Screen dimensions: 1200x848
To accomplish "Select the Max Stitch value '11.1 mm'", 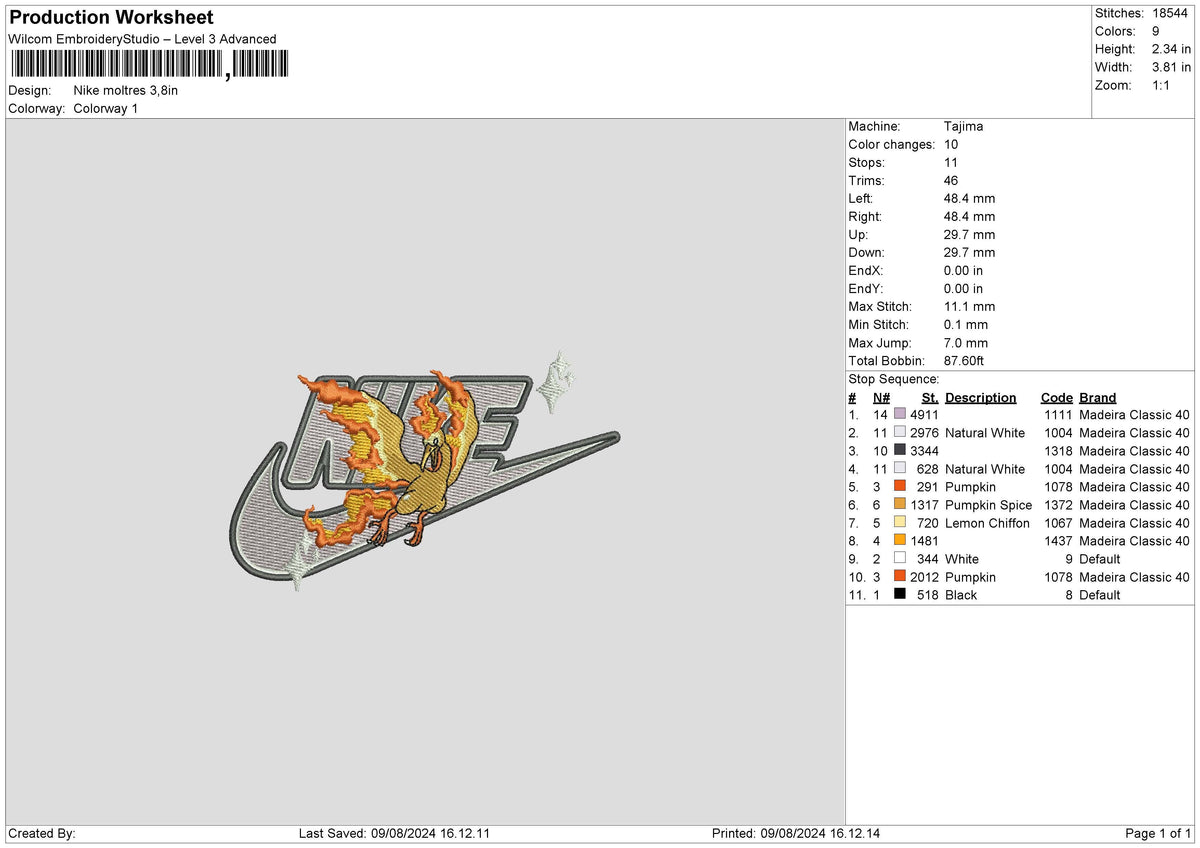I will [x=969, y=306].
